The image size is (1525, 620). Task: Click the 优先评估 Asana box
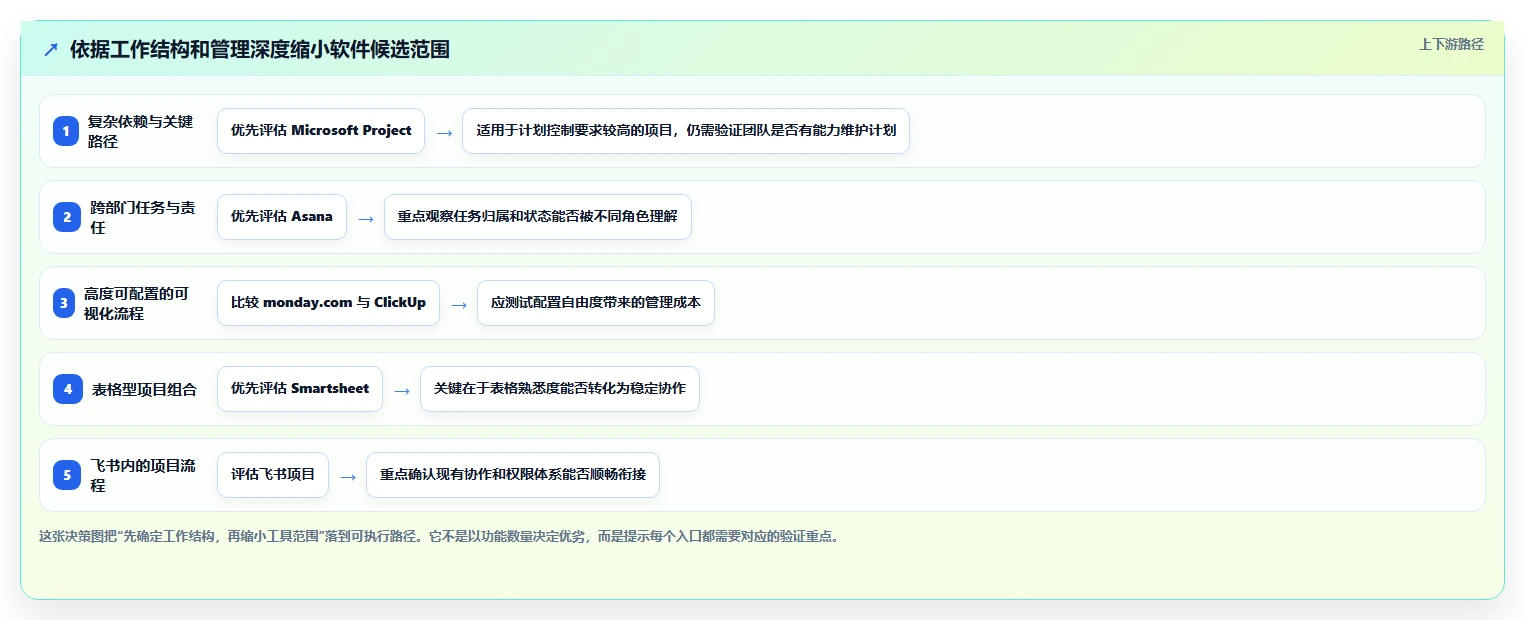tap(282, 217)
